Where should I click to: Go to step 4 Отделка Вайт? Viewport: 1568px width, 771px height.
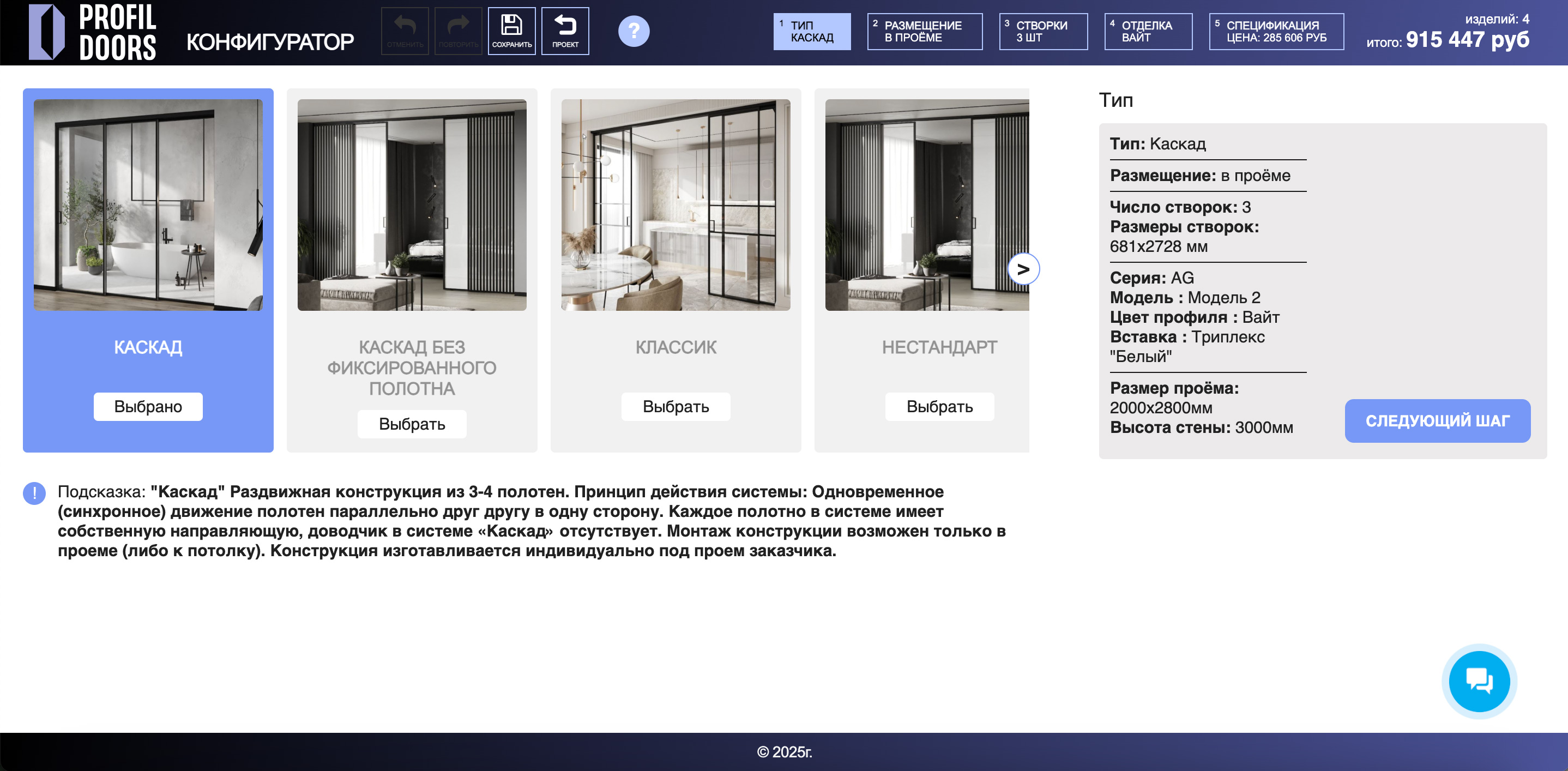(1148, 32)
